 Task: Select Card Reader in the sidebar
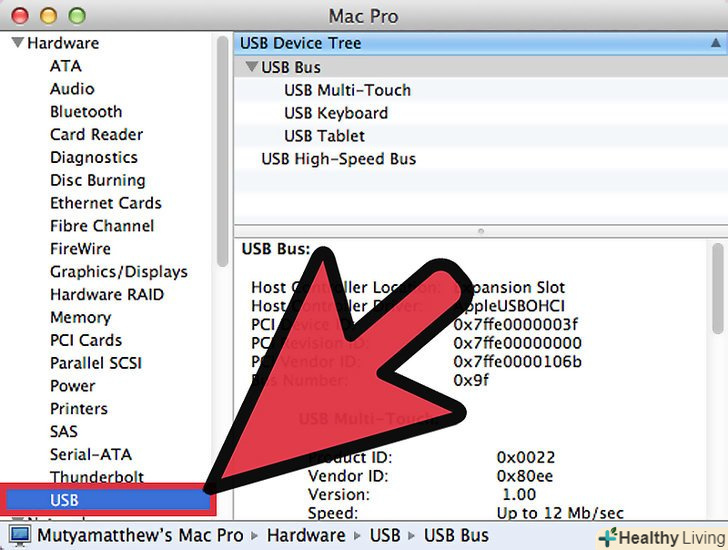click(96, 135)
